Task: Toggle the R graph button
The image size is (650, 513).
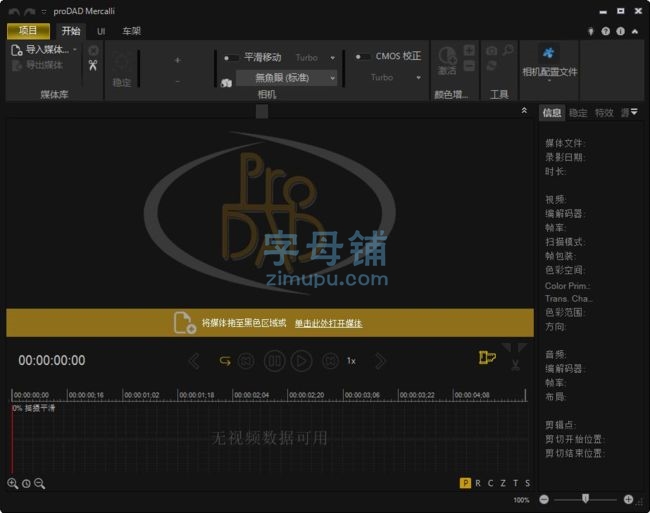Action: (x=478, y=483)
